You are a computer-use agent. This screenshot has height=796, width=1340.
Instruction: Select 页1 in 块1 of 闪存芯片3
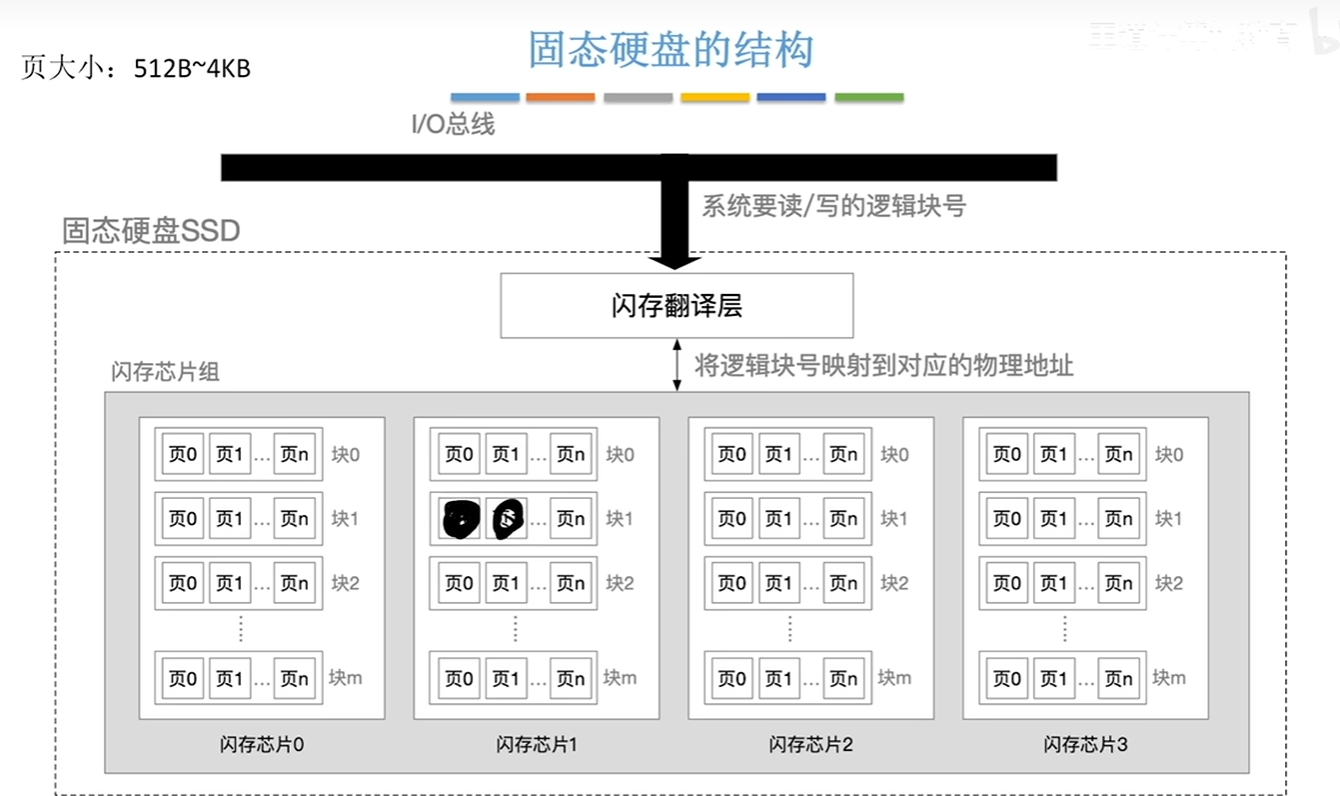click(x=1054, y=519)
